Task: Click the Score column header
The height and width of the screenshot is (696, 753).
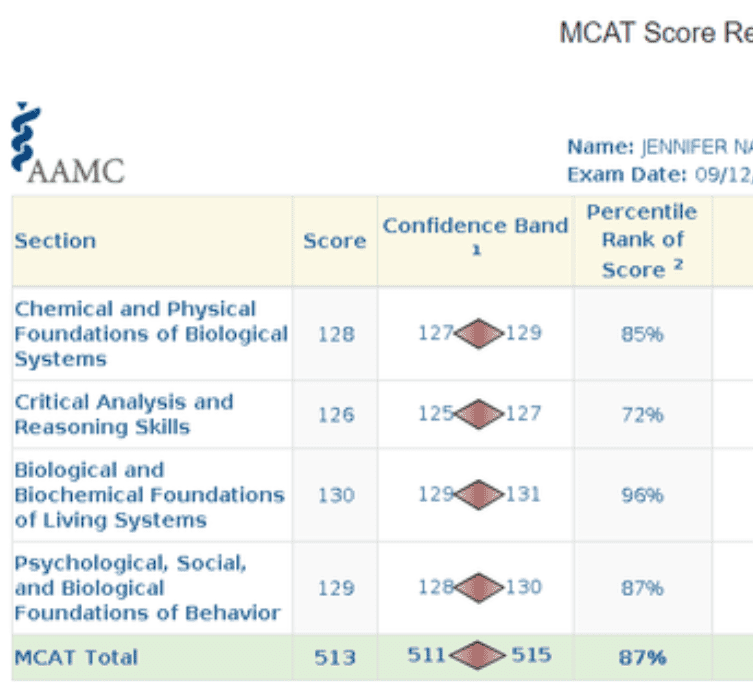Action: (x=334, y=241)
